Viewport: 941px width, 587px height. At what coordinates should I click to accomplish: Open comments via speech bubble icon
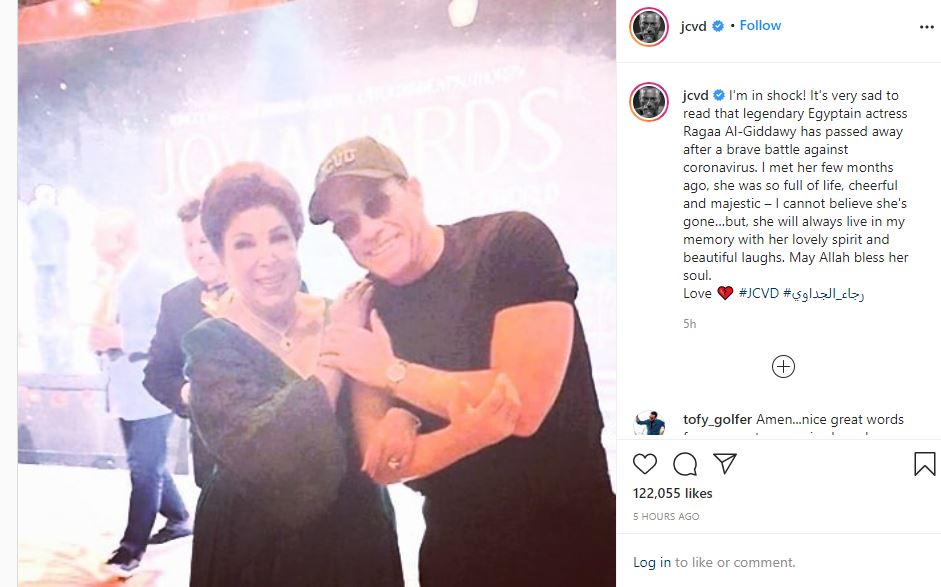685,464
